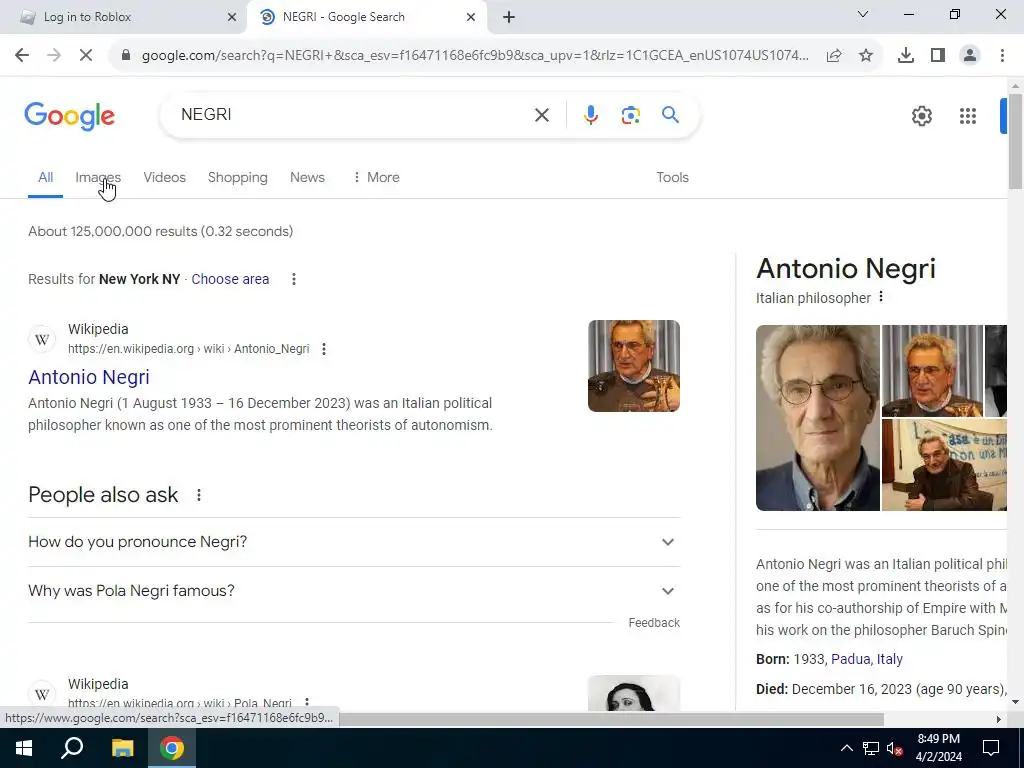Image resolution: width=1024 pixels, height=768 pixels.
Task: Click the Google logo
Action: click(x=69, y=116)
